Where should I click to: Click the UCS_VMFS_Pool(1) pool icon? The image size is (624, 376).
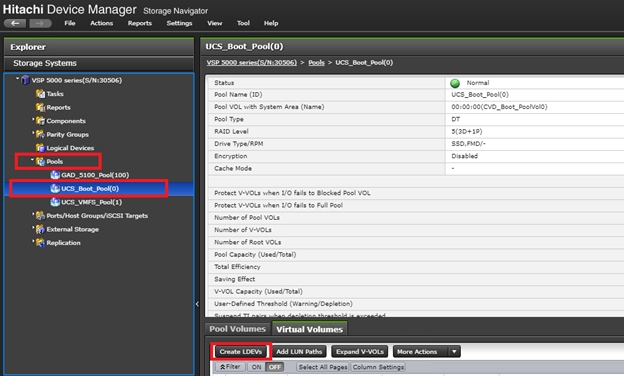(55, 202)
